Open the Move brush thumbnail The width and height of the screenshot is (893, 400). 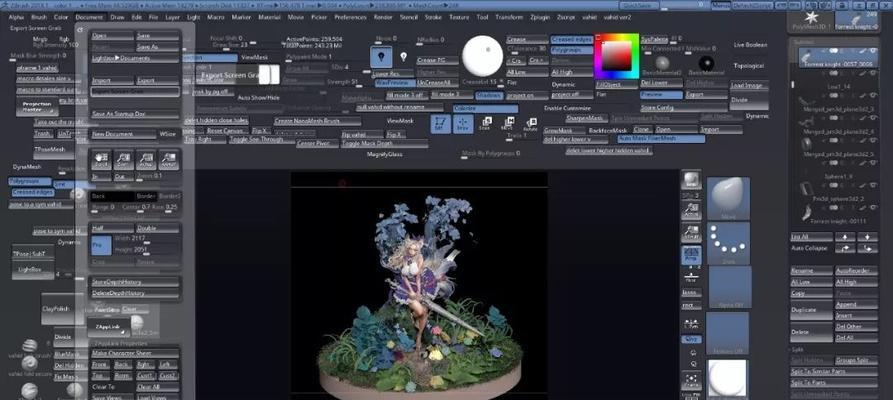pos(728,198)
